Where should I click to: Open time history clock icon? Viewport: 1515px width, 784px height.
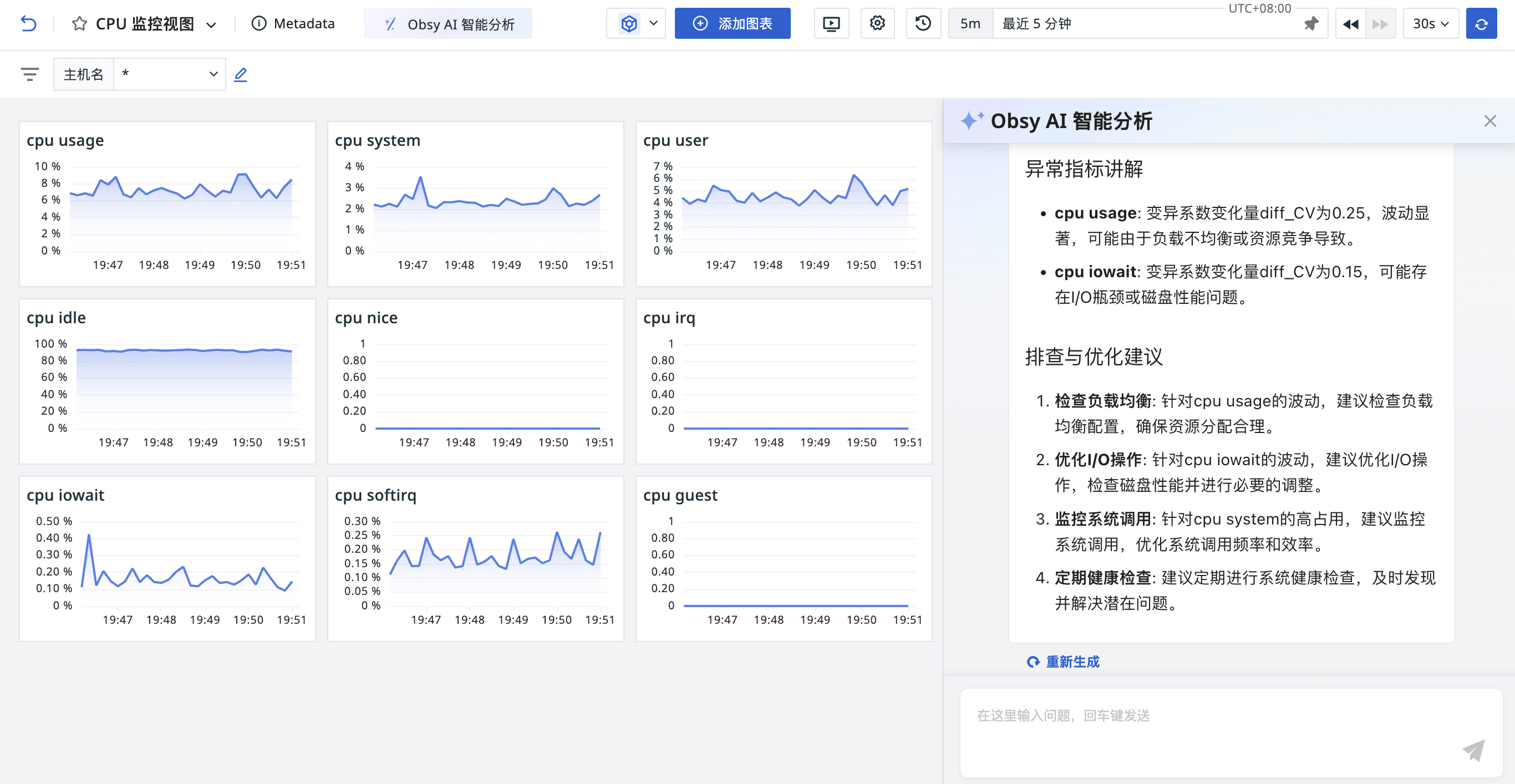tap(923, 23)
